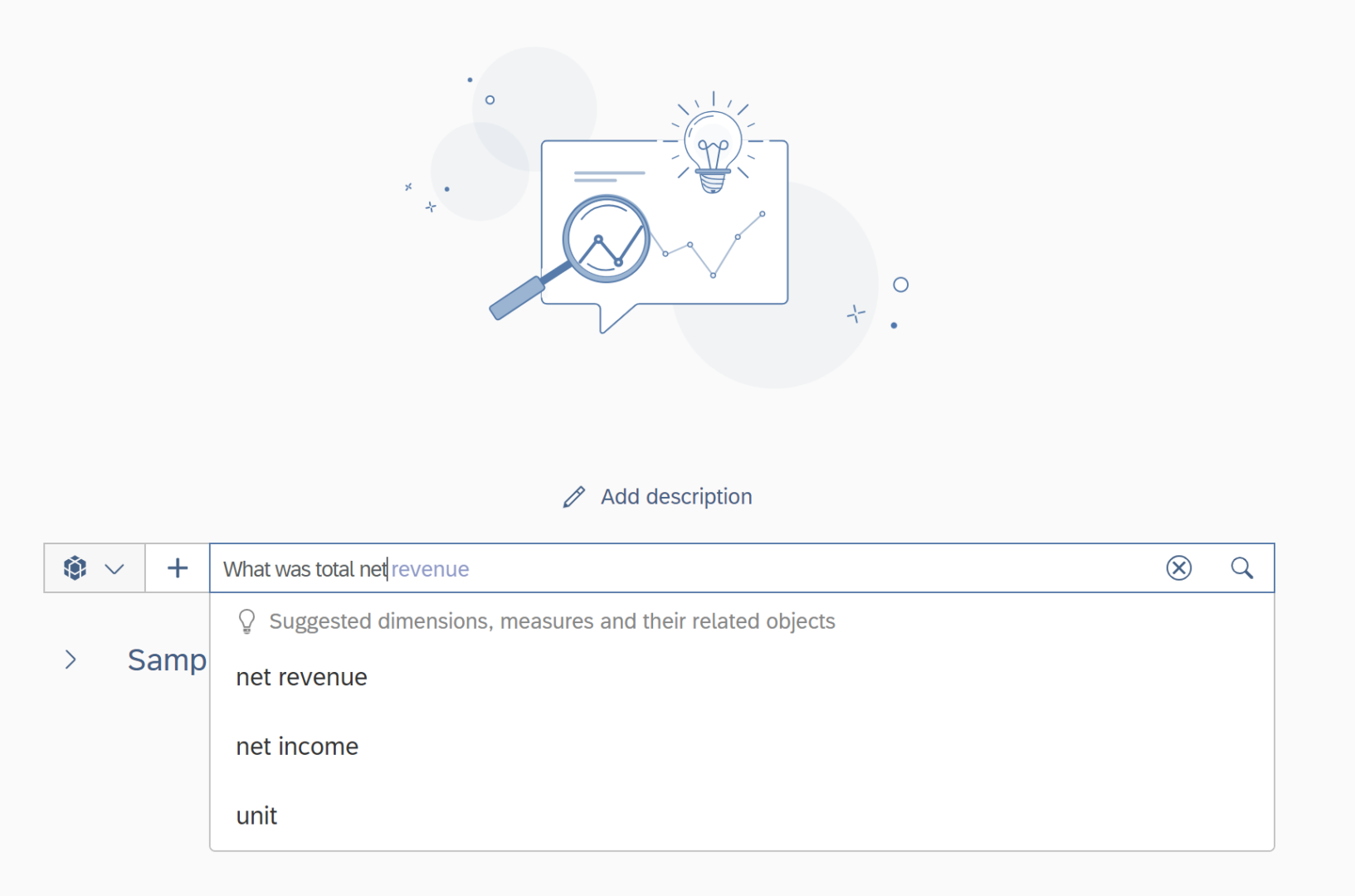Place the cursor after "What was total net"
Screen dimensions: 1355x896
coord(388,568)
